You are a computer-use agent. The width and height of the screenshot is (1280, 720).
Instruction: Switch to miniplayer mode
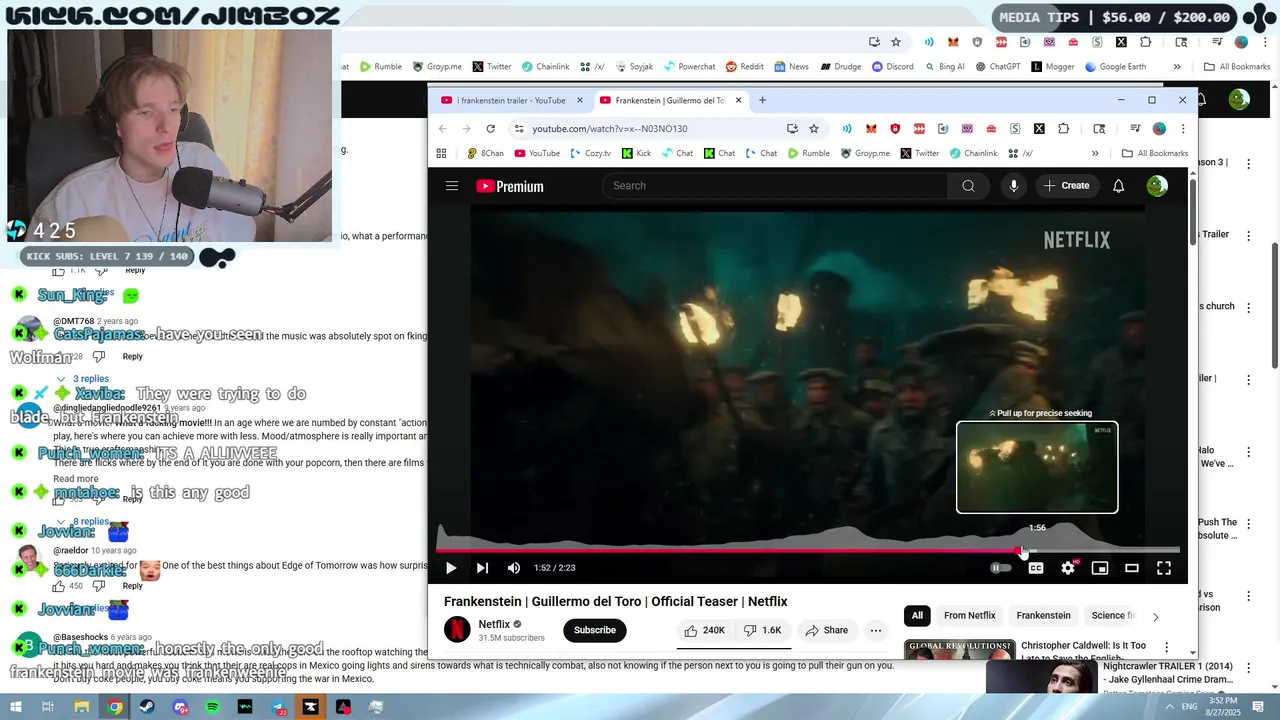[1100, 568]
